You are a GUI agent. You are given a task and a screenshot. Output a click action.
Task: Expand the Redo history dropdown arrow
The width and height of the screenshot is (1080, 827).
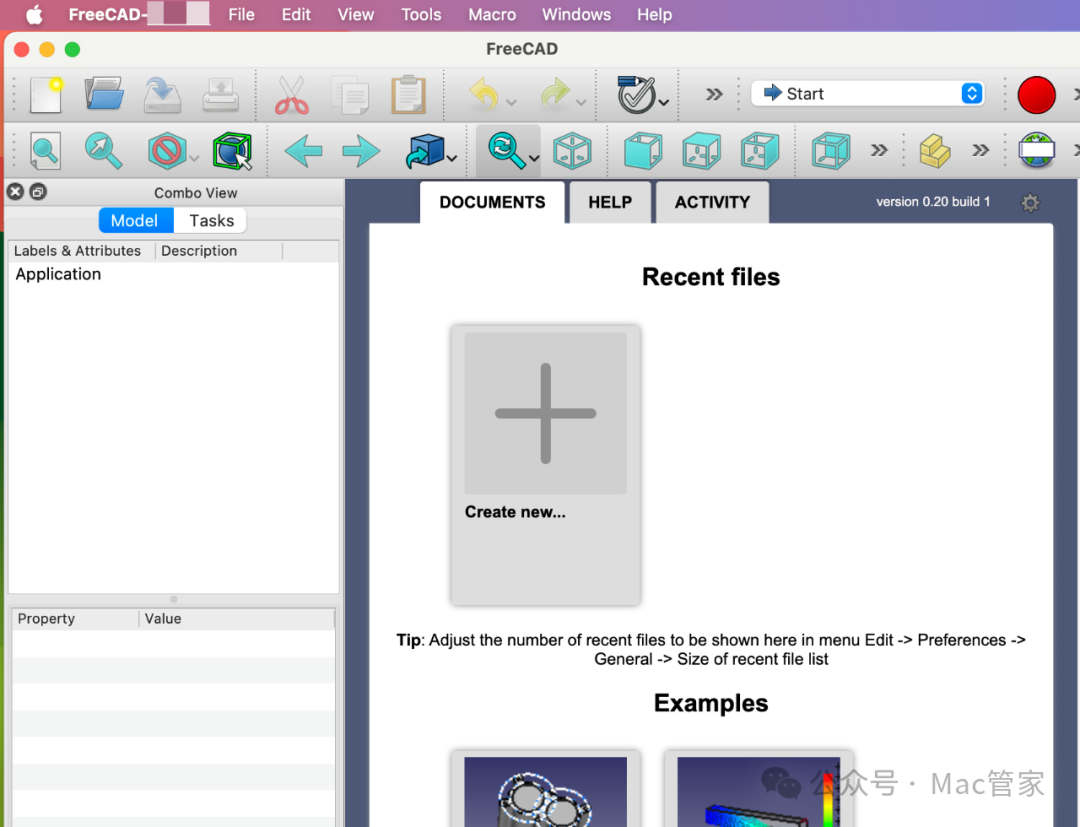tap(581, 103)
